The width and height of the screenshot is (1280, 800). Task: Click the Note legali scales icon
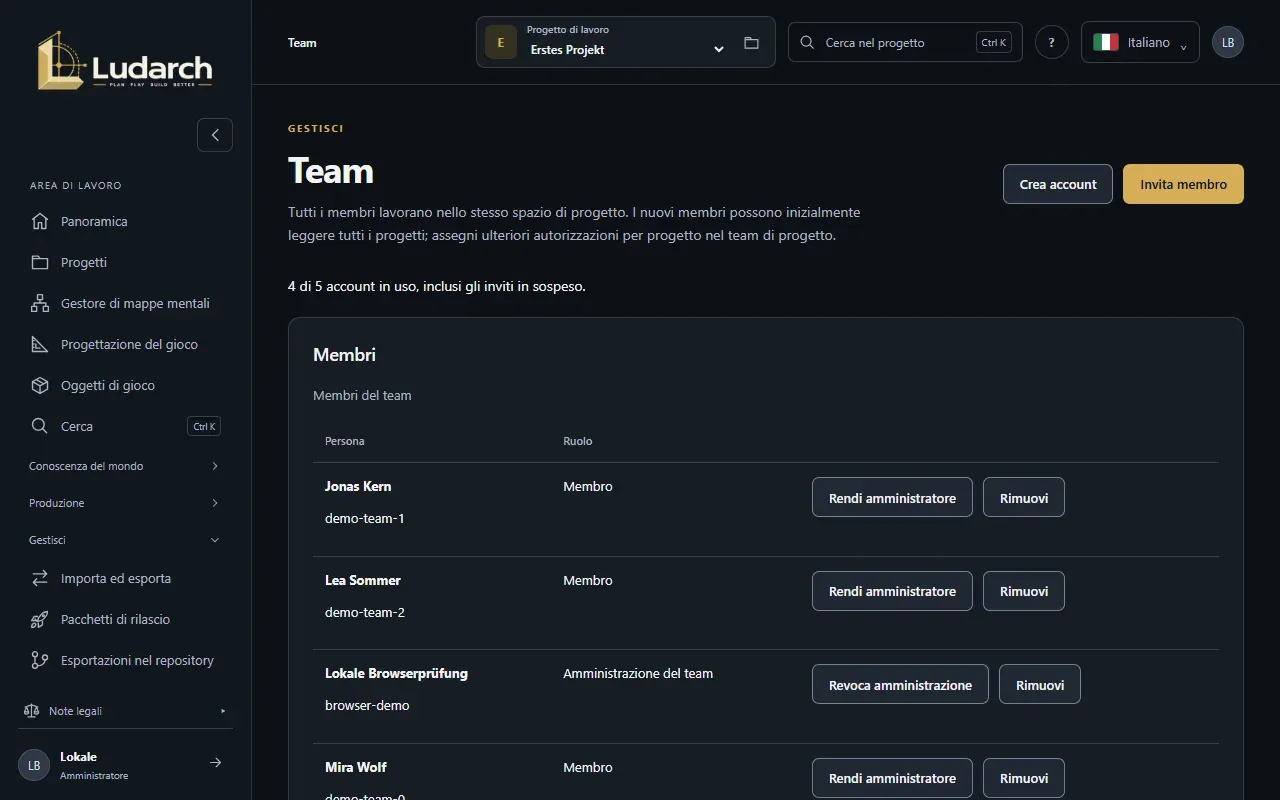31,711
